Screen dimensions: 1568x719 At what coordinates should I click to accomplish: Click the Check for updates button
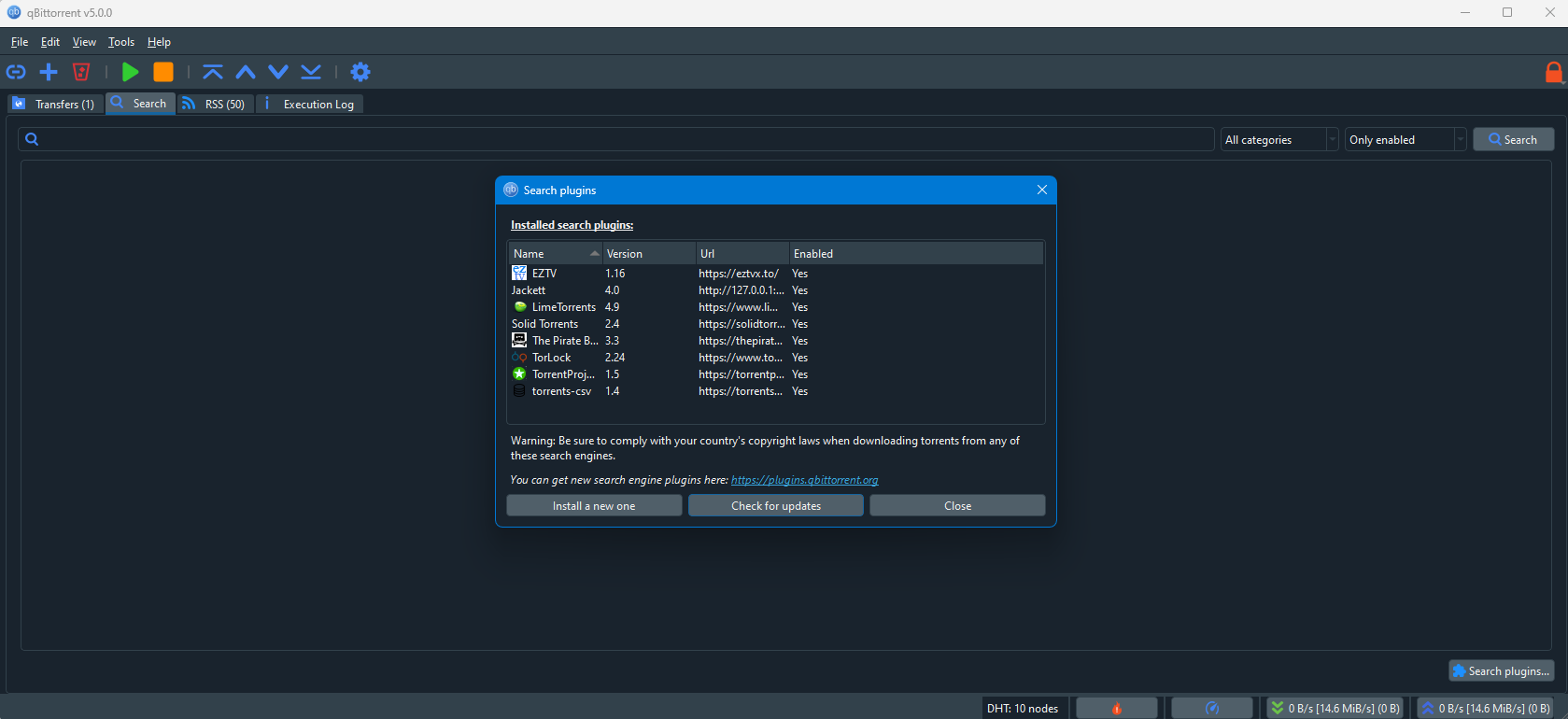click(776, 505)
